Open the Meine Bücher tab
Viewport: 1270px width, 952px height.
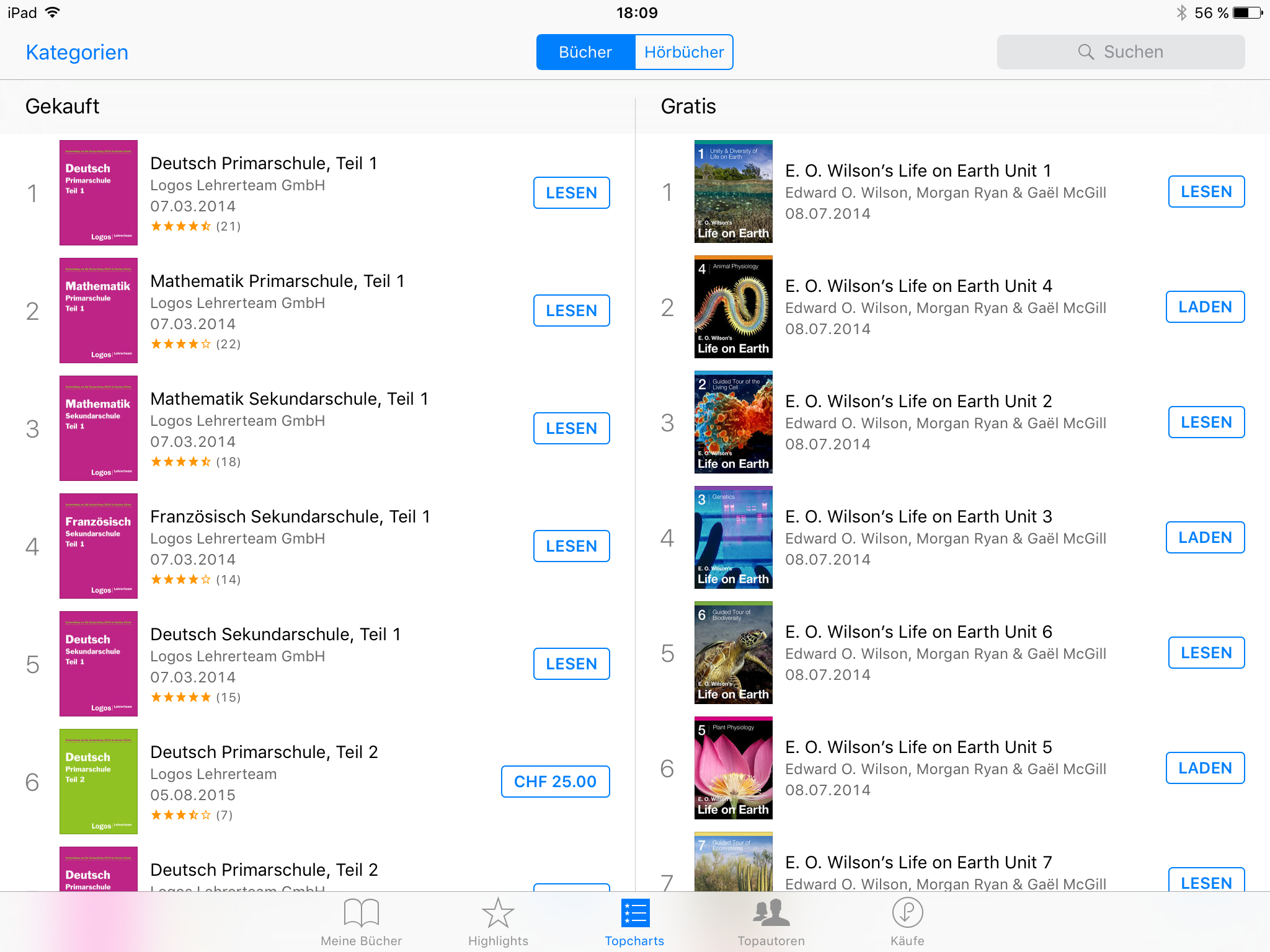click(362, 922)
